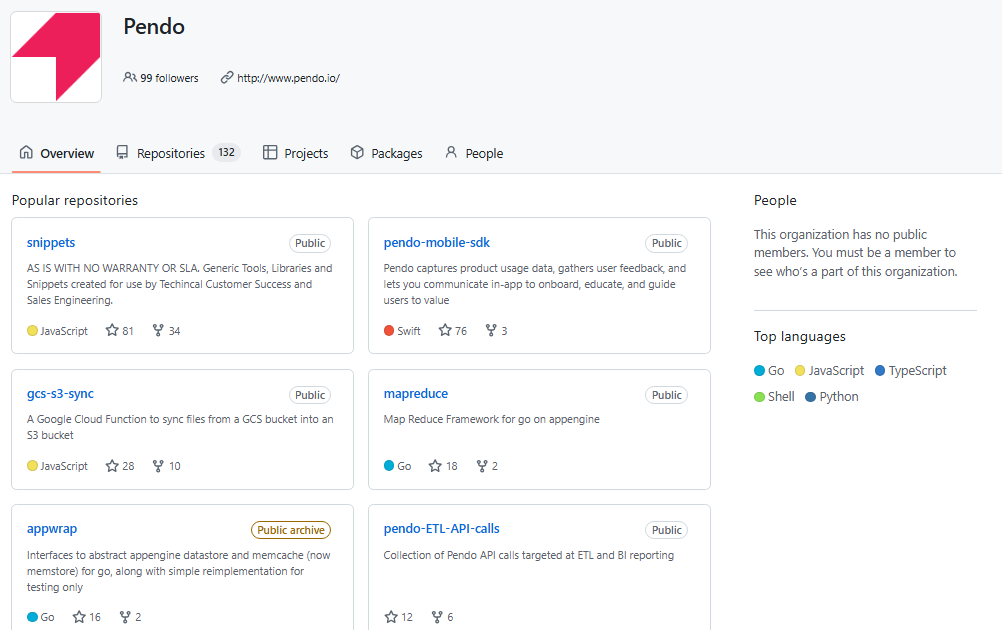Click 34 forks count on snippets
The width and height of the screenshot is (1002, 630).
[174, 331]
